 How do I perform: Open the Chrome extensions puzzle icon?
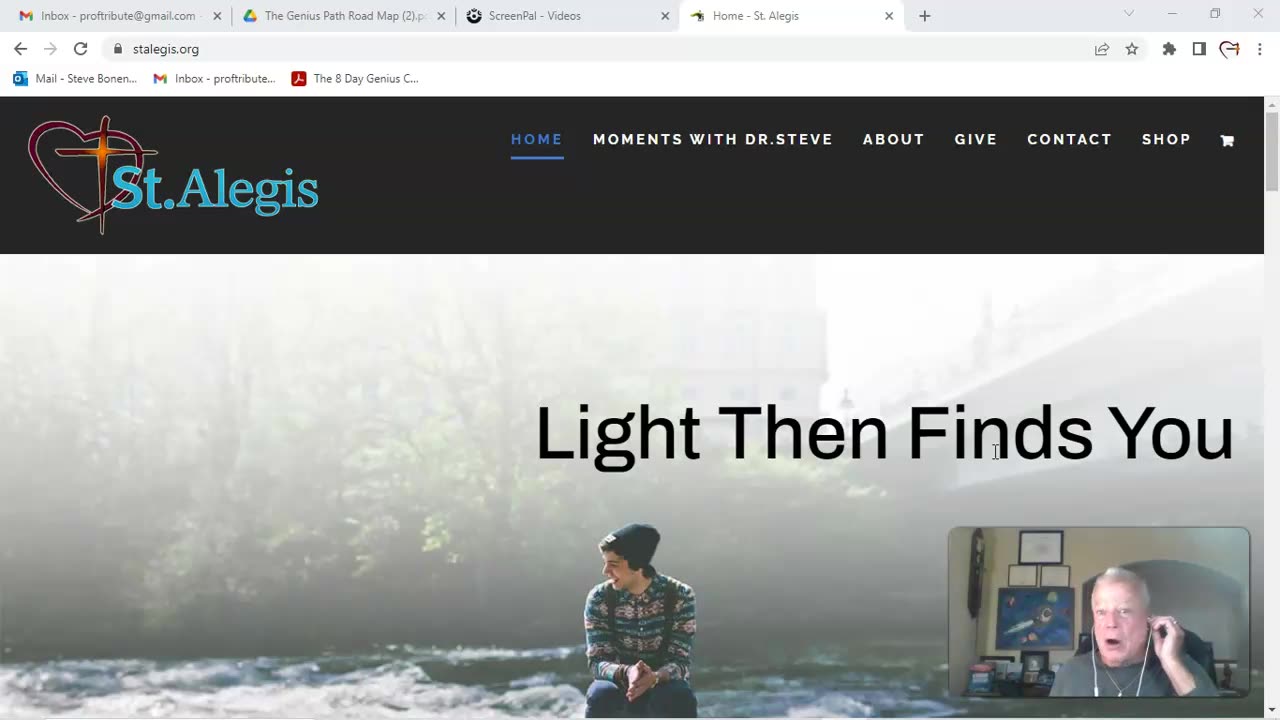point(1169,49)
